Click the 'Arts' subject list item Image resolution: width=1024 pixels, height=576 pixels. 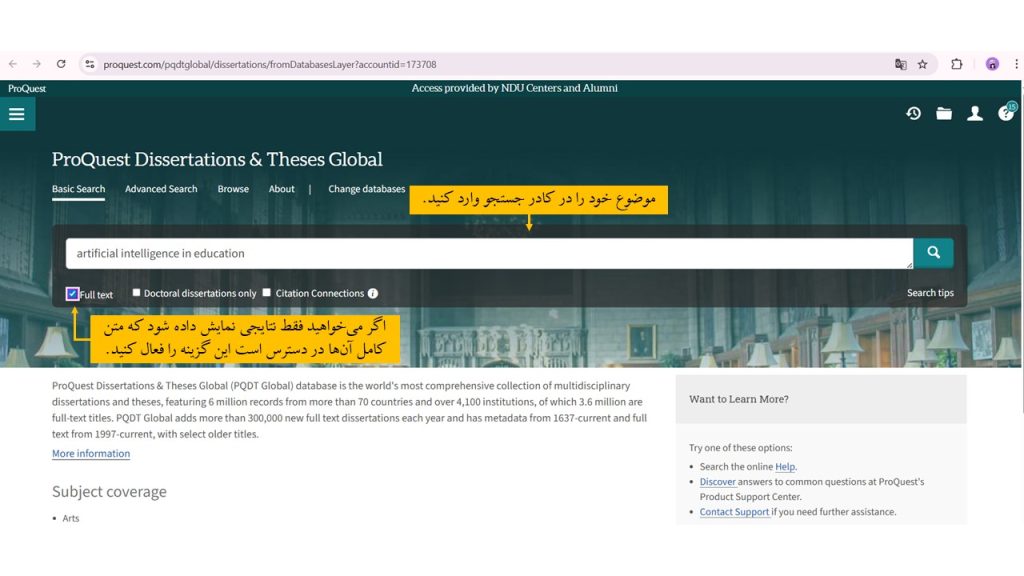pos(71,518)
